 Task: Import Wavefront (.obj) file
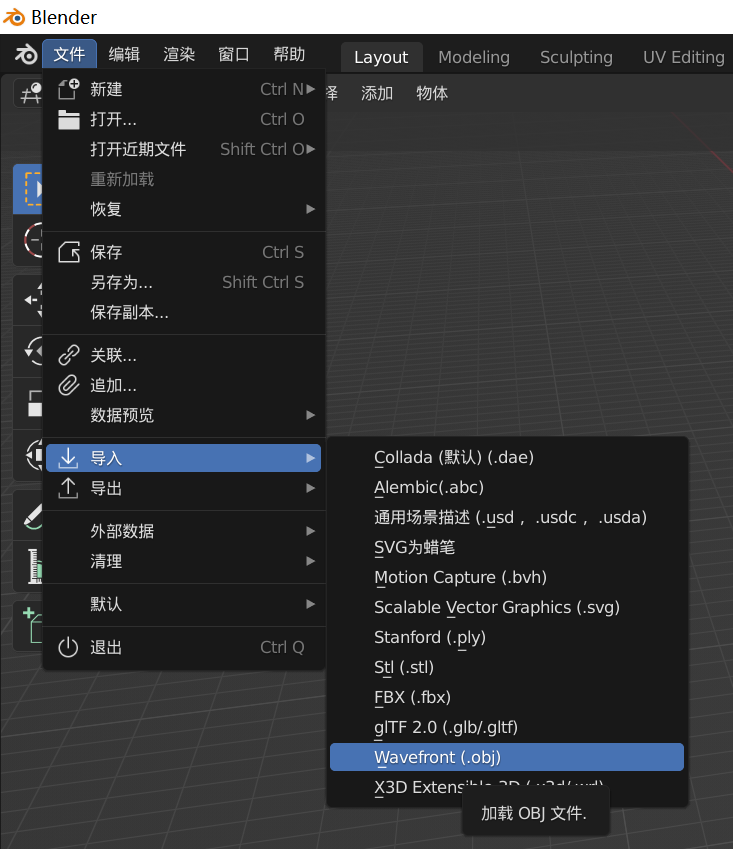pyautogui.click(x=507, y=757)
